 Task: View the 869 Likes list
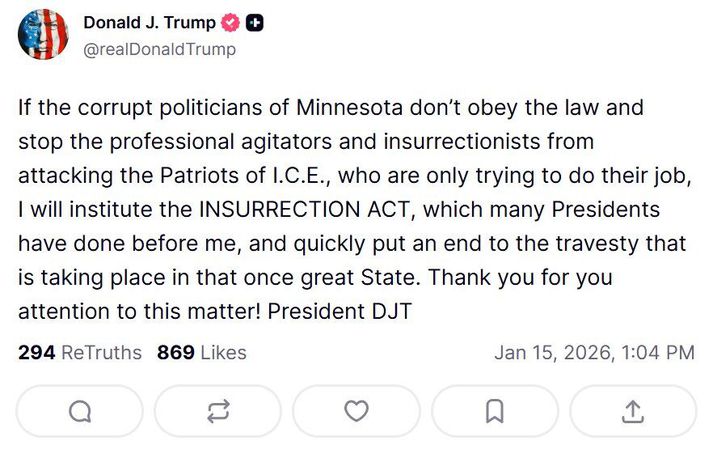201,352
